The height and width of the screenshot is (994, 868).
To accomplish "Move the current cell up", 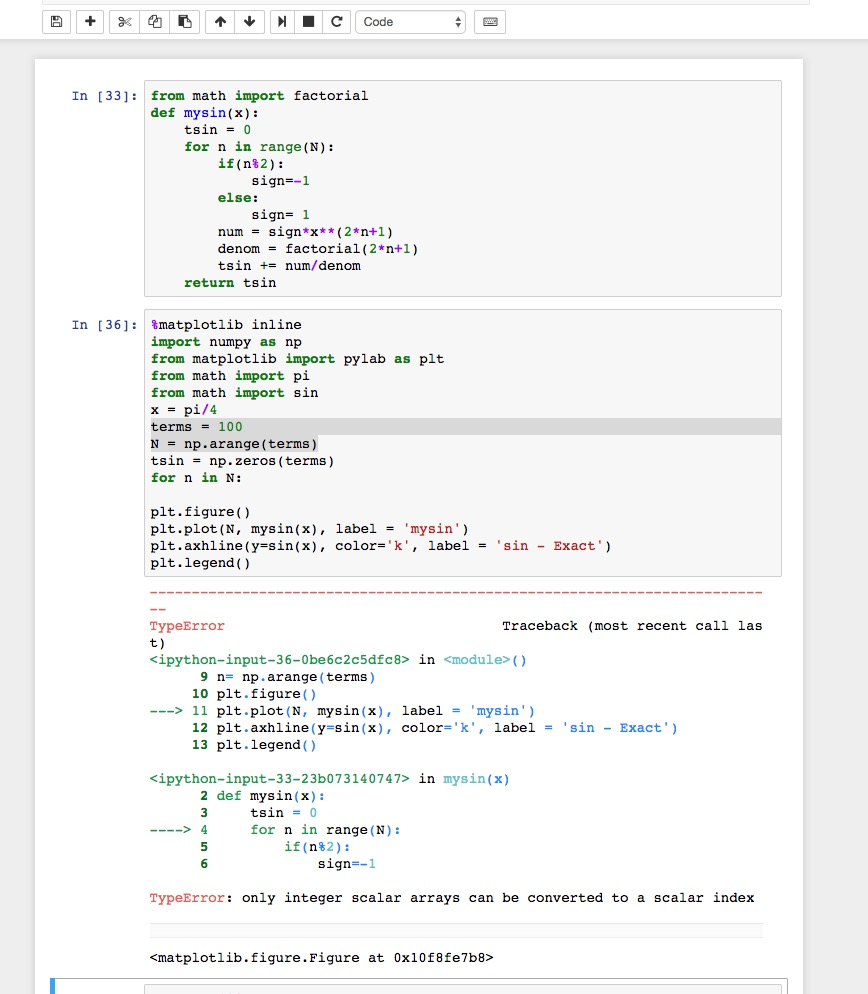I will [218, 21].
